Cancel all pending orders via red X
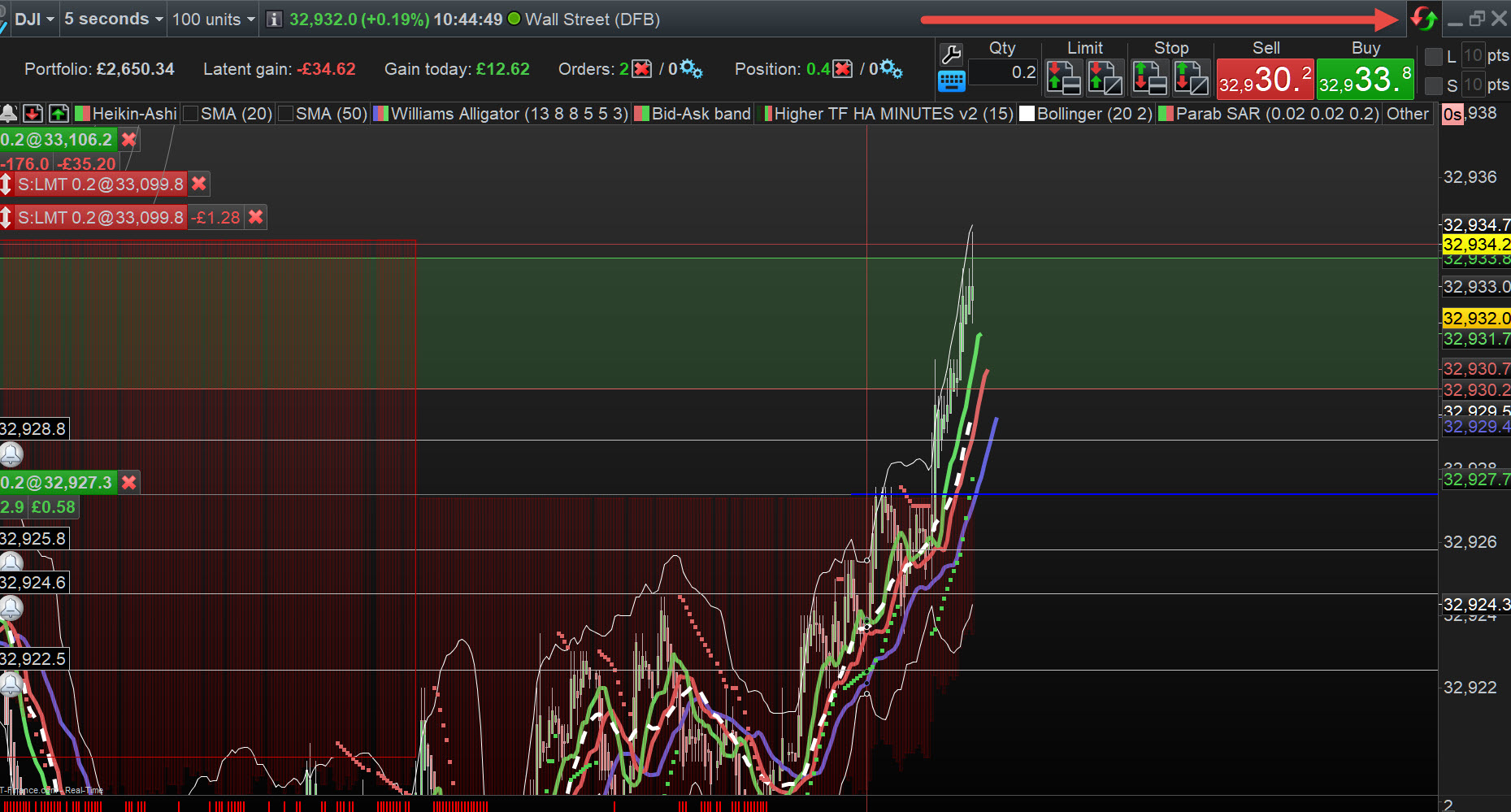 (x=642, y=69)
